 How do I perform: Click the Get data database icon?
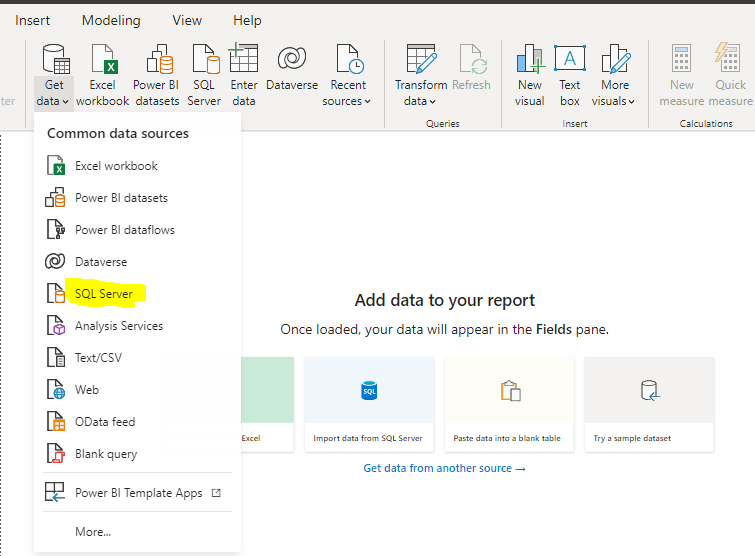point(55,59)
